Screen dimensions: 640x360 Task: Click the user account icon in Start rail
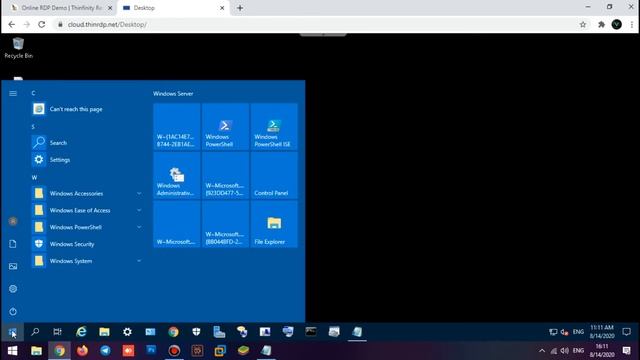tap(13, 221)
